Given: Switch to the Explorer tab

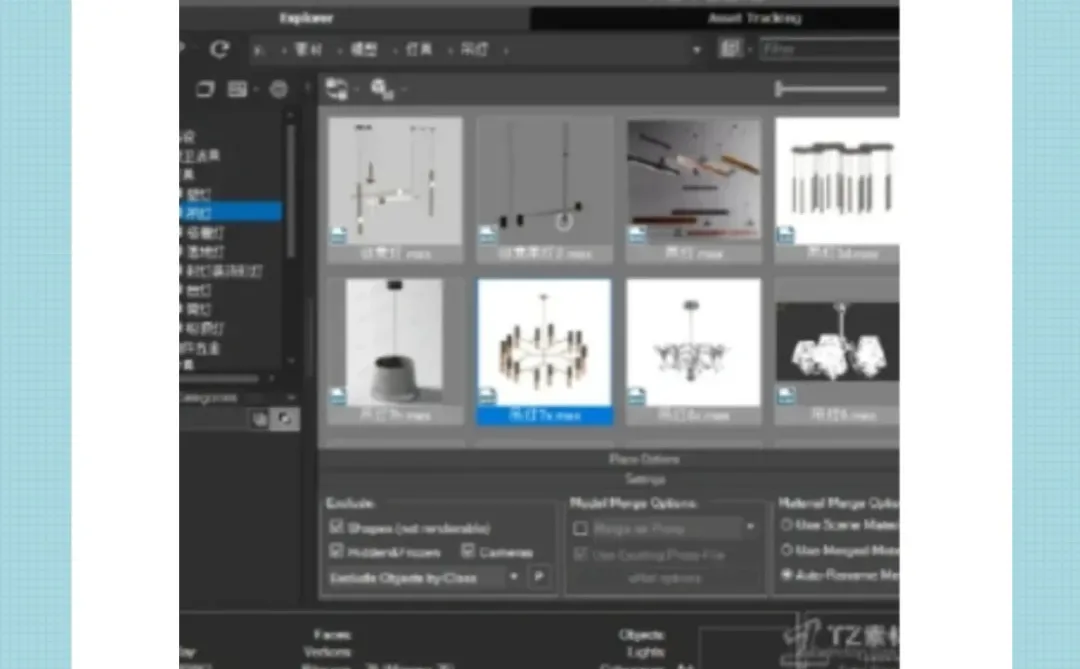Looking at the screenshot, I should (307, 18).
